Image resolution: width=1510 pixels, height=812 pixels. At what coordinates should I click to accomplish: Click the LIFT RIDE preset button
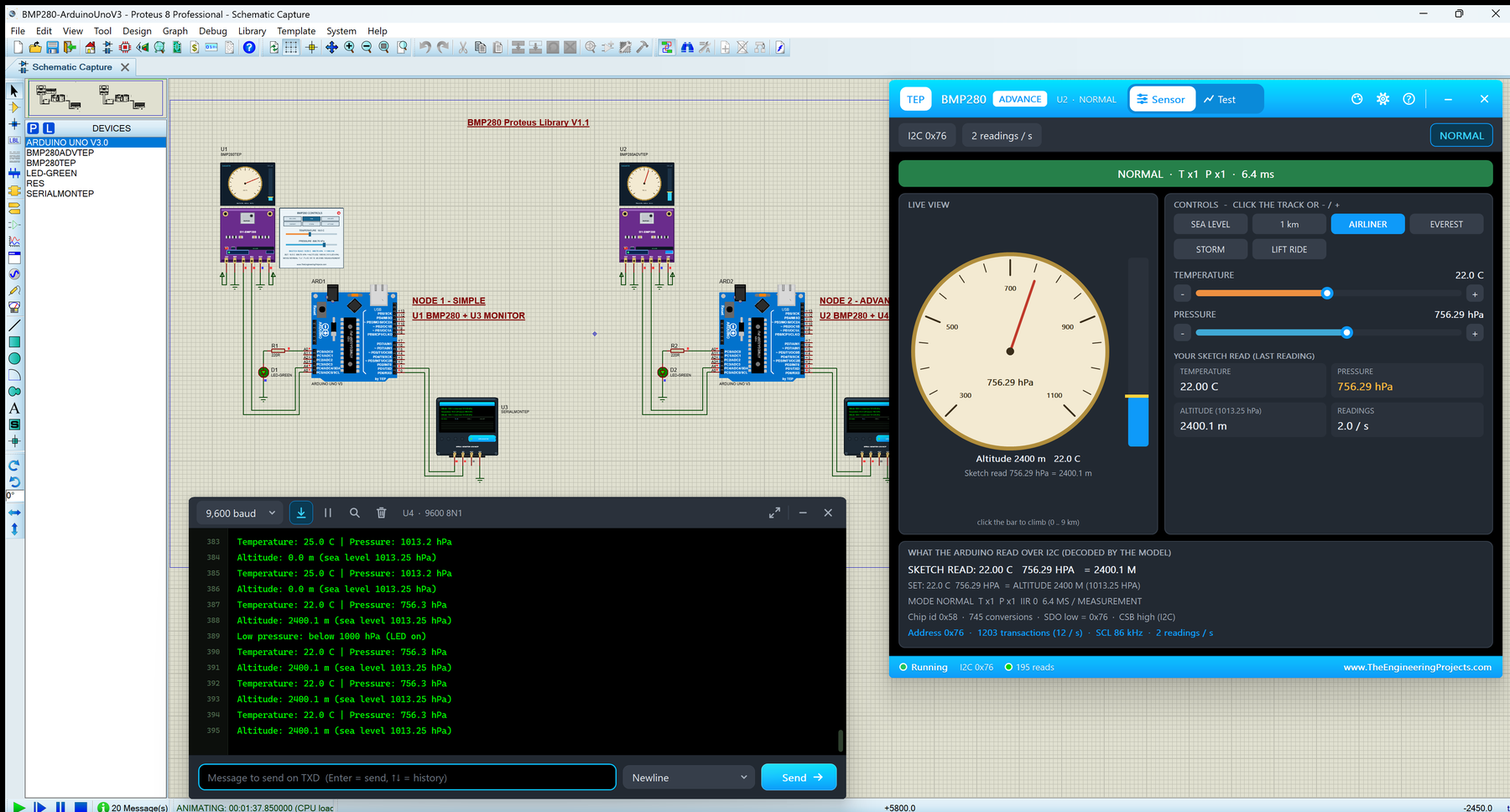[1289, 249]
